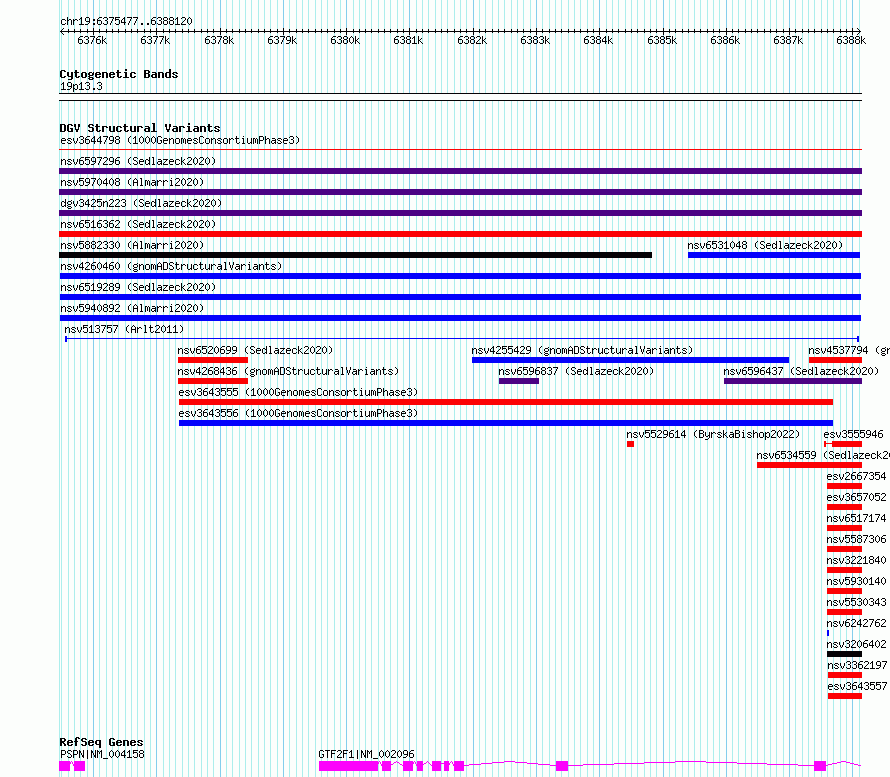
Task: Click the nsv5882330 Almarri2020 black variant bar
Action: pyautogui.click(x=355, y=255)
